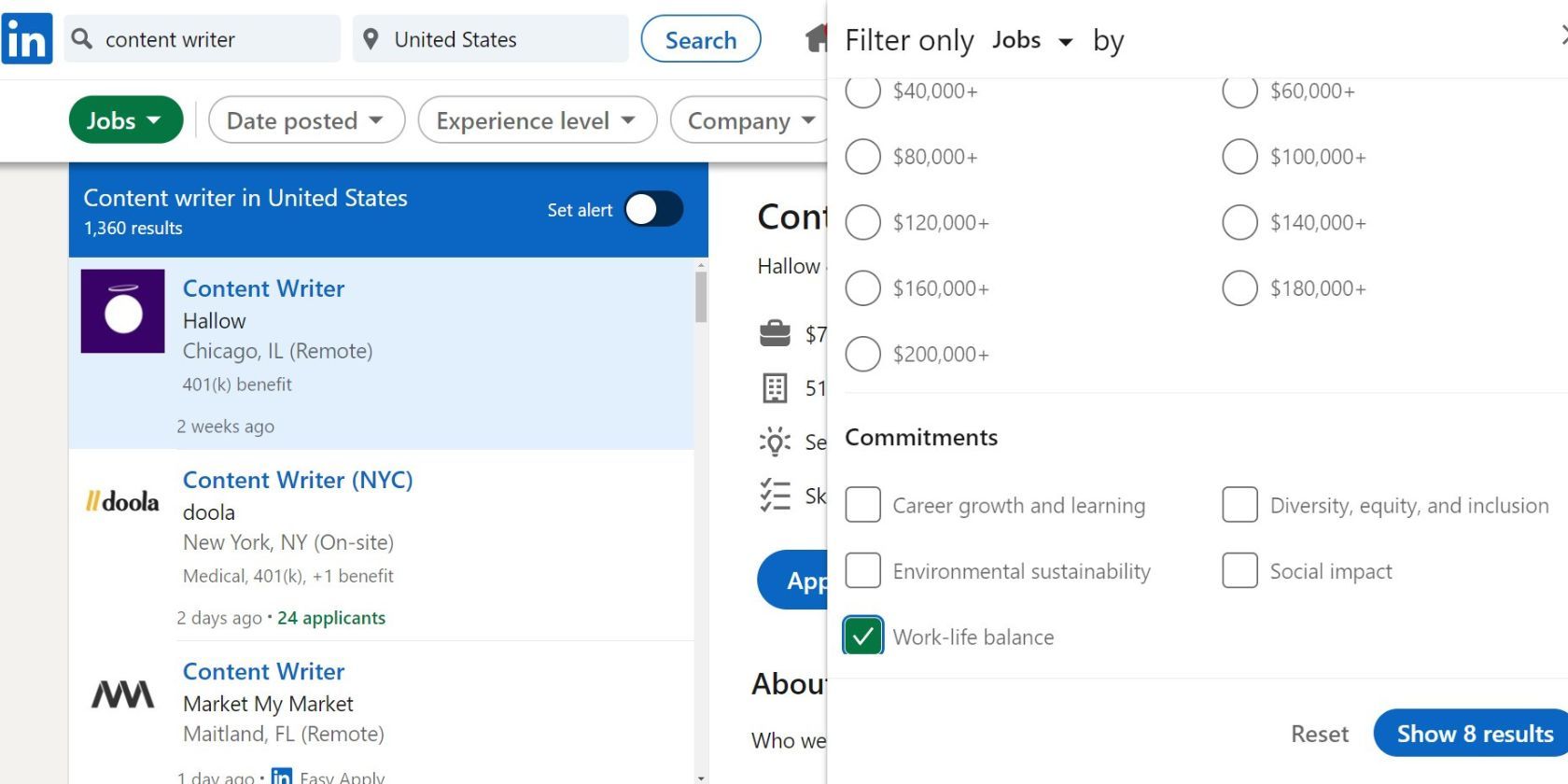
Task: Click the company building icon
Action: tap(775, 387)
